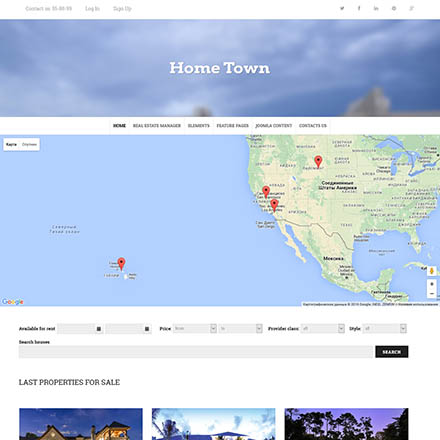Open the Feature Pages menu
This screenshot has height=440, width=440.
pos(233,126)
